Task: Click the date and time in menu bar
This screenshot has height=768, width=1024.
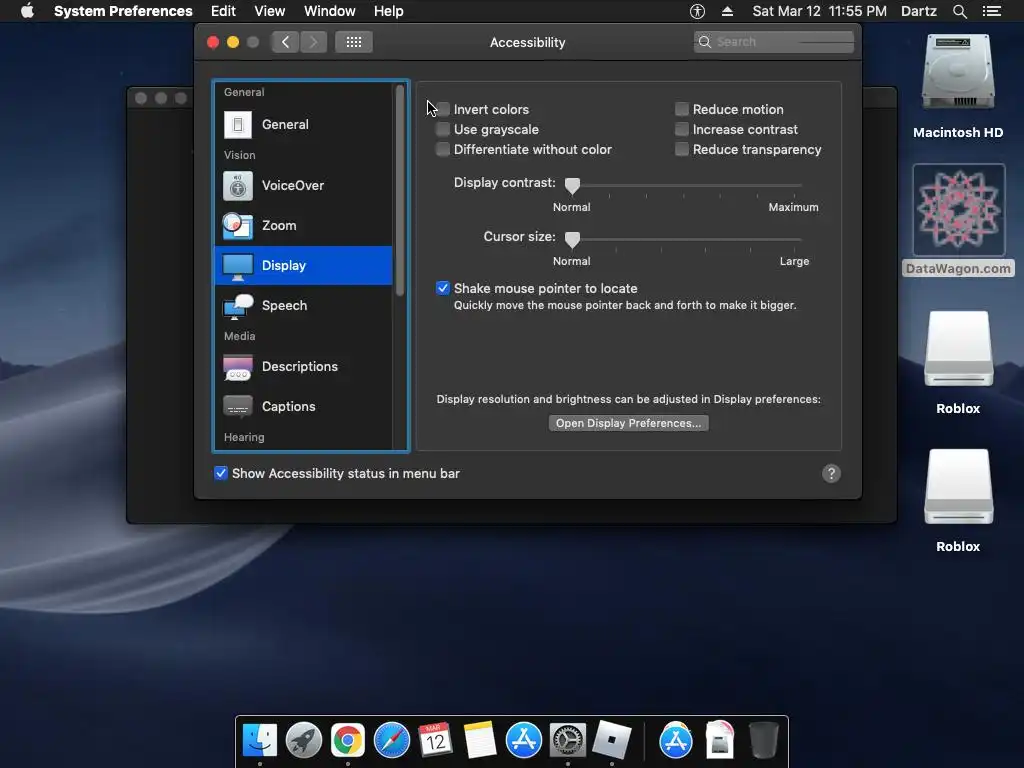Action: click(x=820, y=11)
